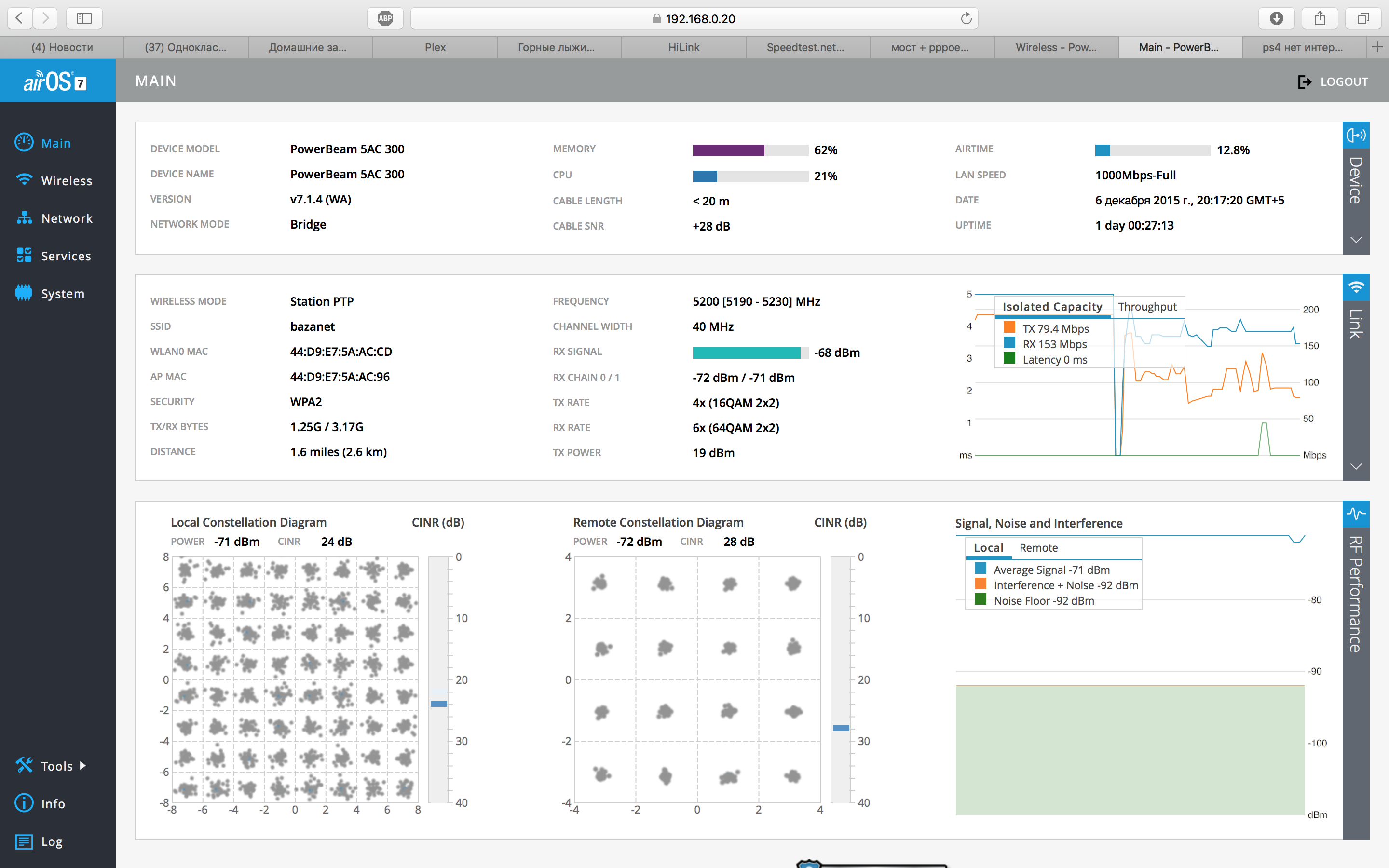
Task: Click the airOS 7 logo
Action: 55,82
